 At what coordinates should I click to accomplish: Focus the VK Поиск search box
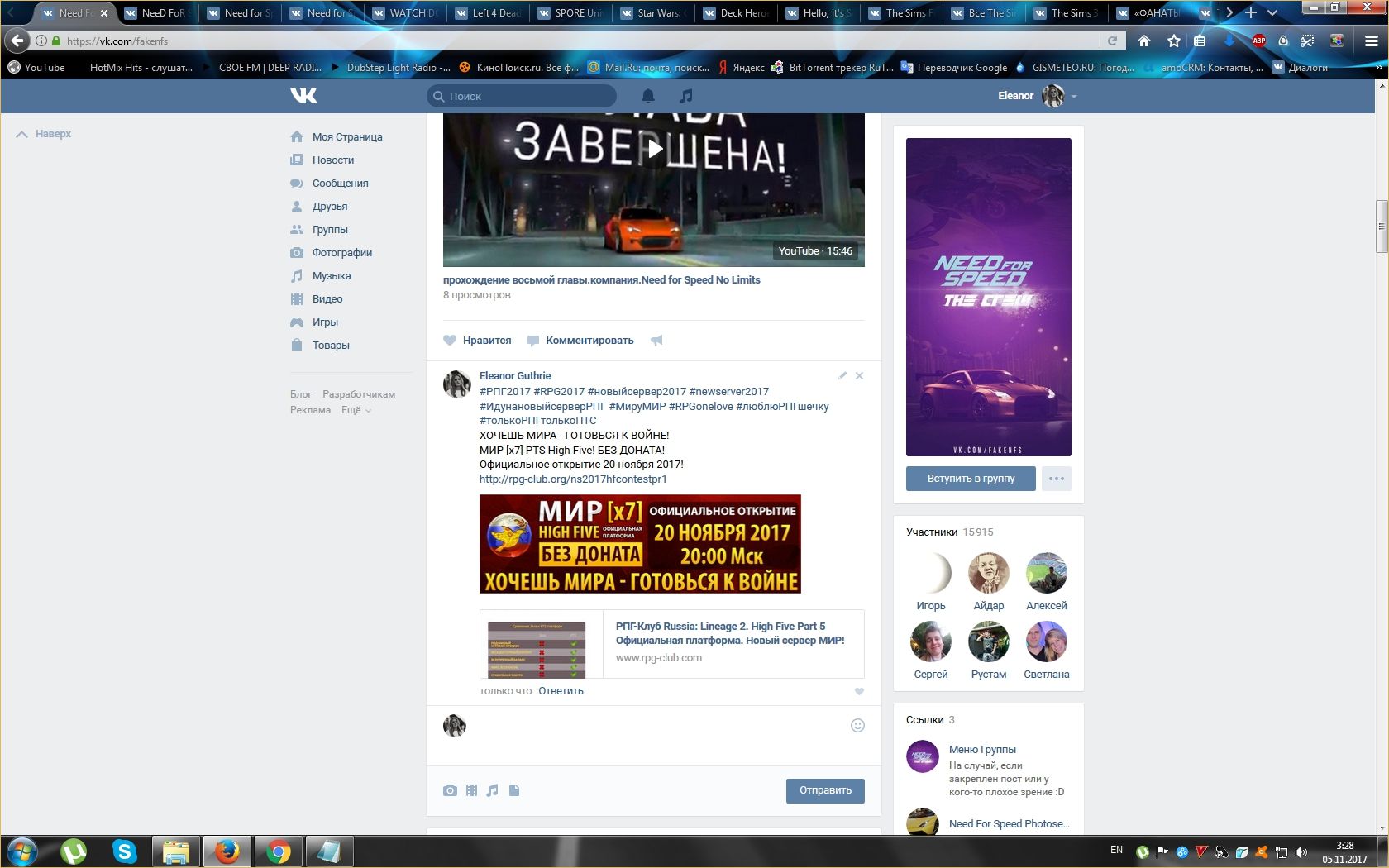(x=522, y=96)
